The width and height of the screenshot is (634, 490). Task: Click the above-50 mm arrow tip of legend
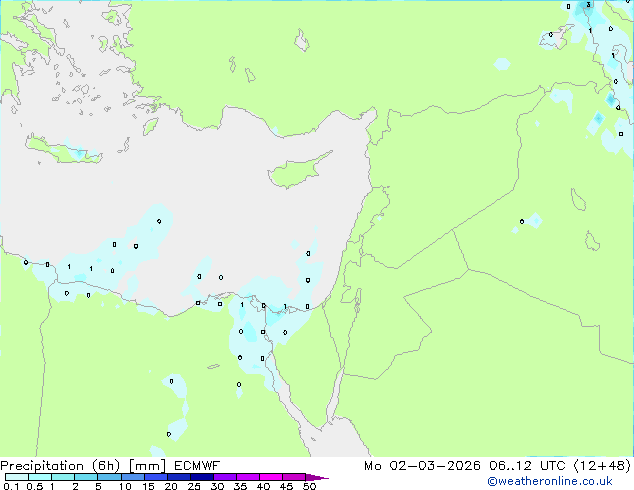click(317, 477)
